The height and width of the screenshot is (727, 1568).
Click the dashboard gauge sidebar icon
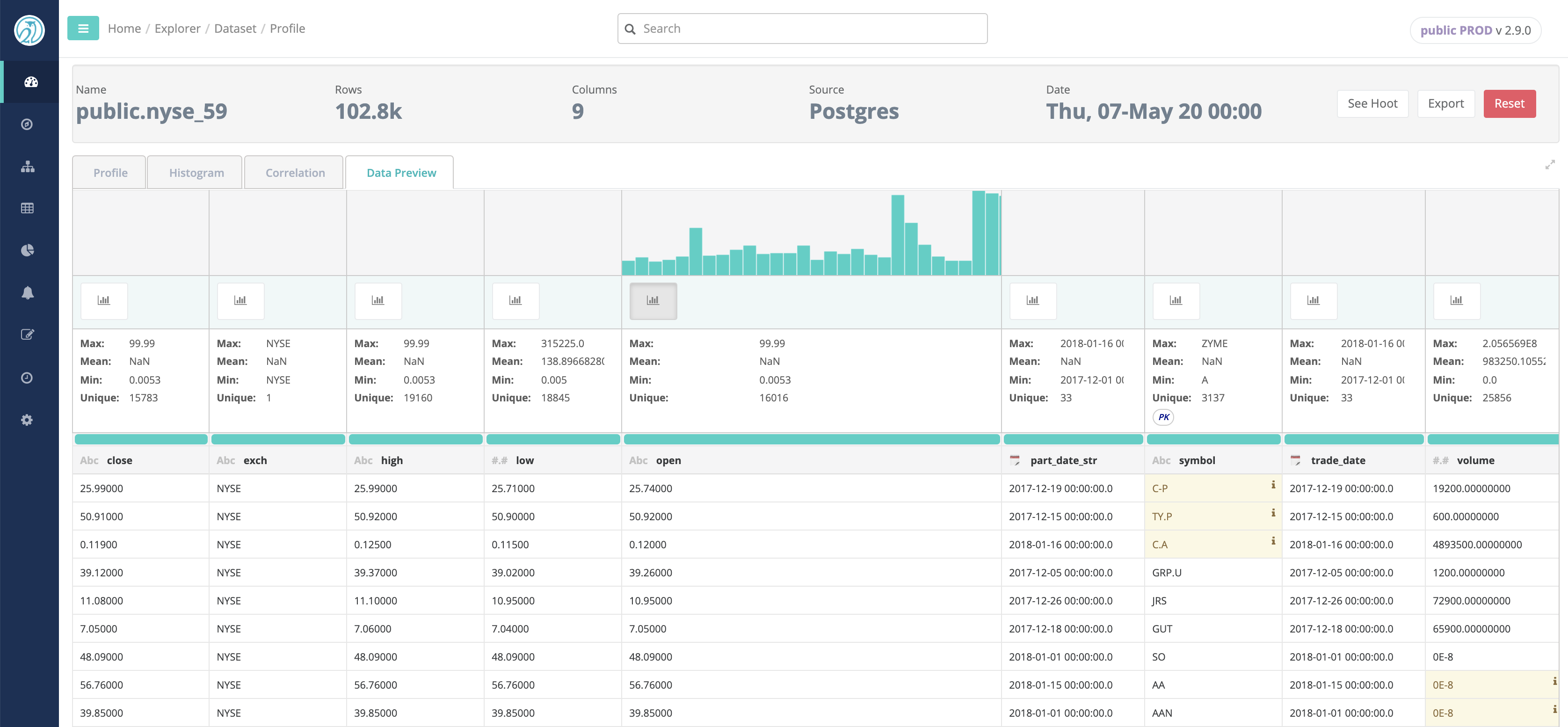pyautogui.click(x=30, y=81)
